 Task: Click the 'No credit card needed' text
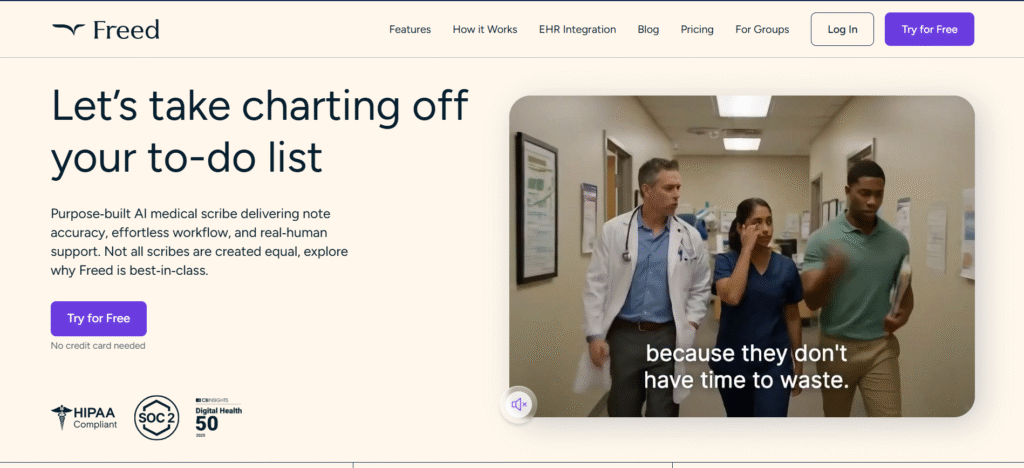[98, 346]
